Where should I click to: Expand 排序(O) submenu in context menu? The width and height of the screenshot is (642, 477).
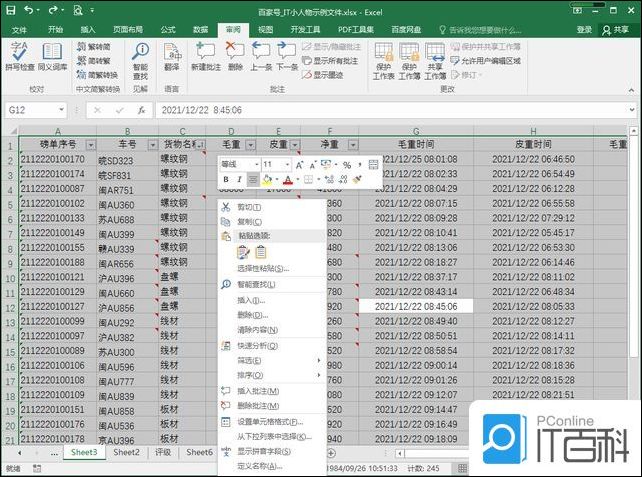[x=271, y=375]
